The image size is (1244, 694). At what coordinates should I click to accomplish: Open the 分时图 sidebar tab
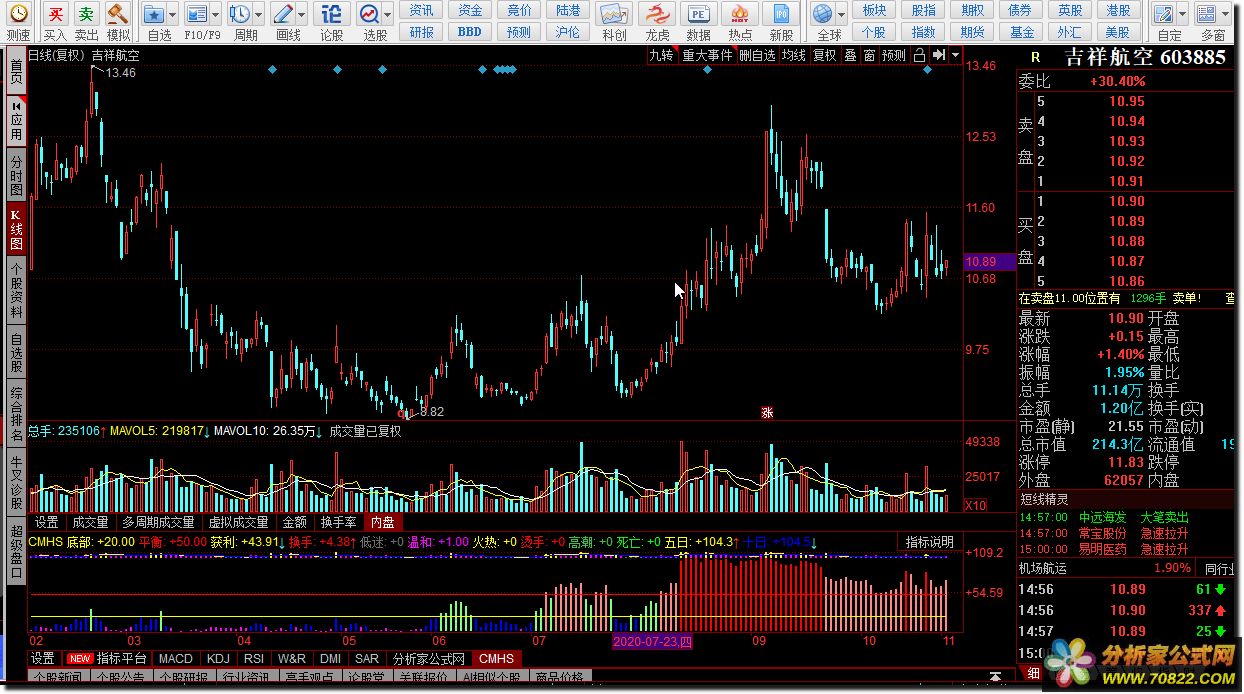click(x=15, y=175)
